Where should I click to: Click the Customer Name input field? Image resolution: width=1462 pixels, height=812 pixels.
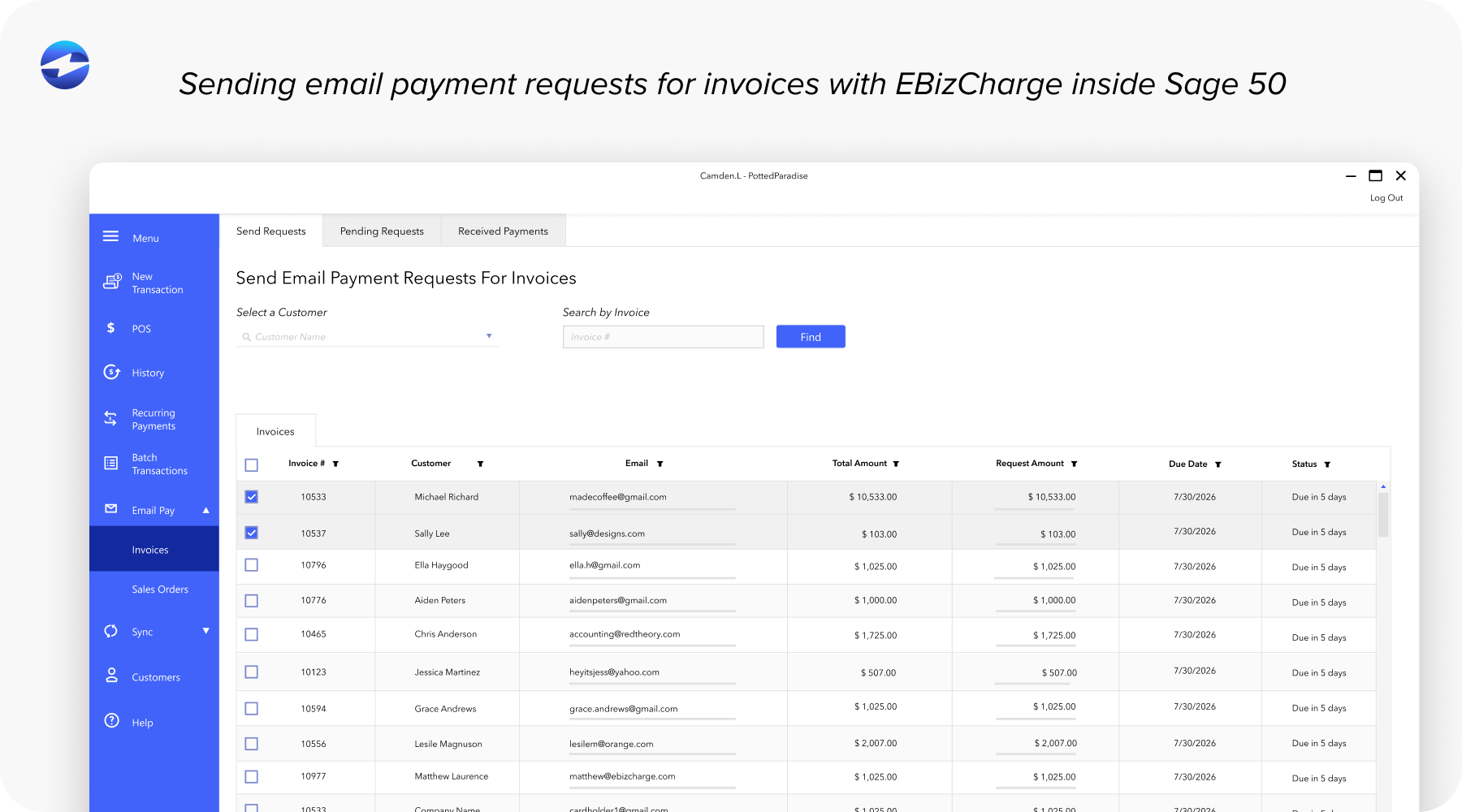click(367, 337)
